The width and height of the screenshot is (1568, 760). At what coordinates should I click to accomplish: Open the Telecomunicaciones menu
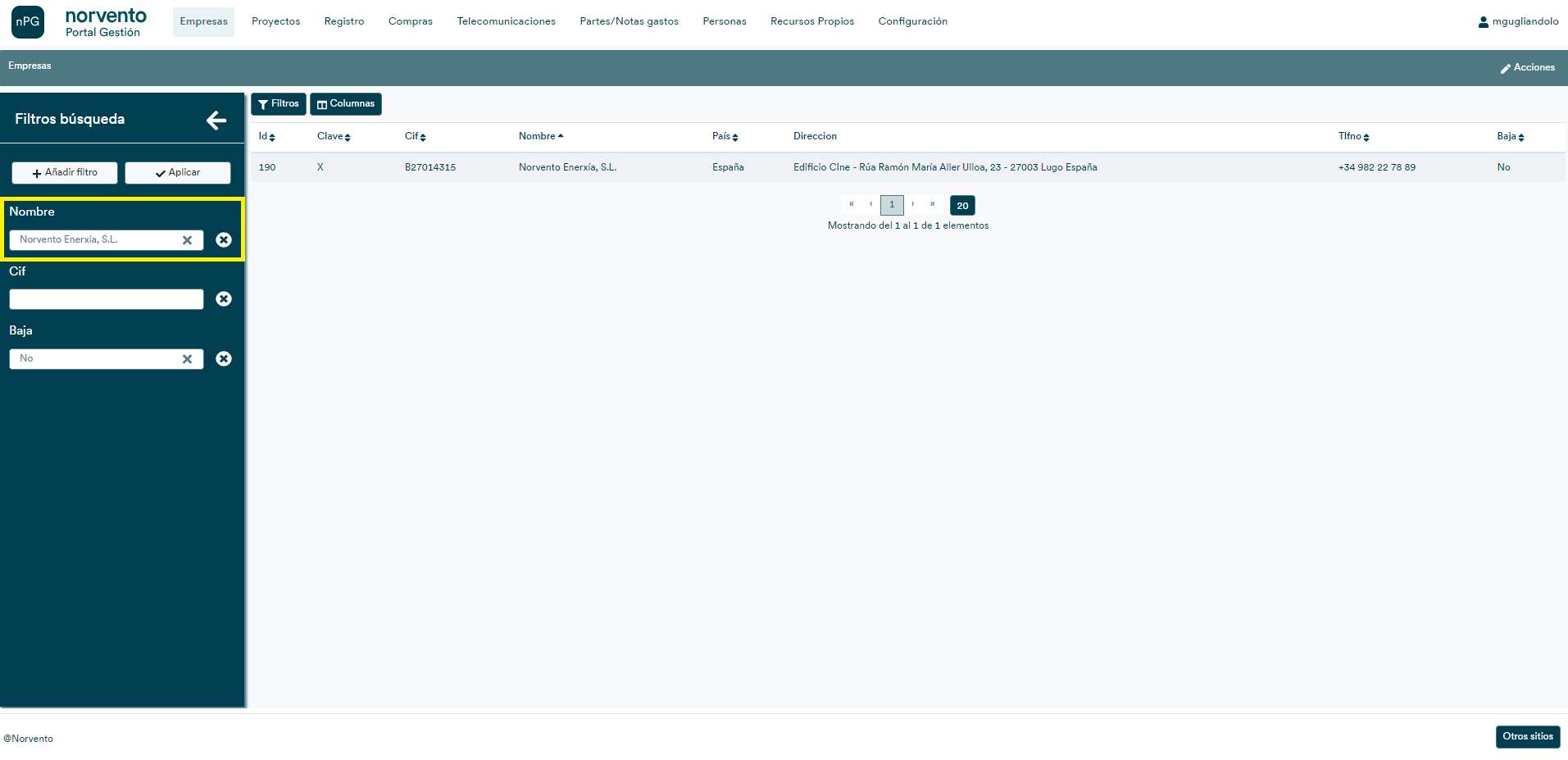coord(507,22)
